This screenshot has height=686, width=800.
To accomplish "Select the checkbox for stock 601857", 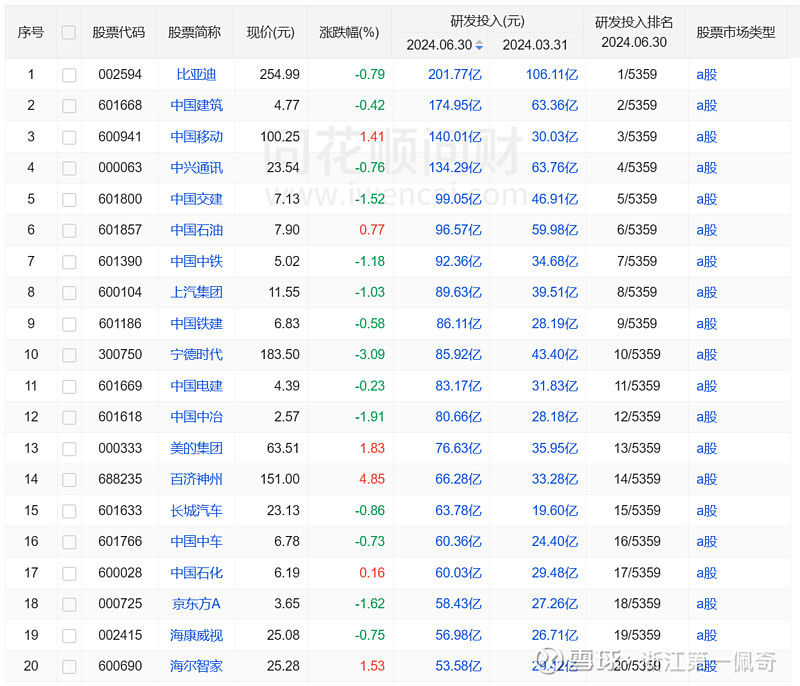I will pyautogui.click(x=69, y=231).
